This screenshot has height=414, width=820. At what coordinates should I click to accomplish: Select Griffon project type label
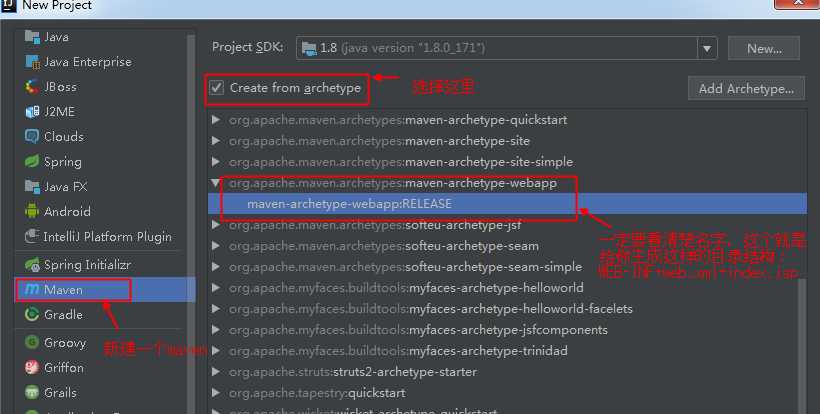[64, 368]
